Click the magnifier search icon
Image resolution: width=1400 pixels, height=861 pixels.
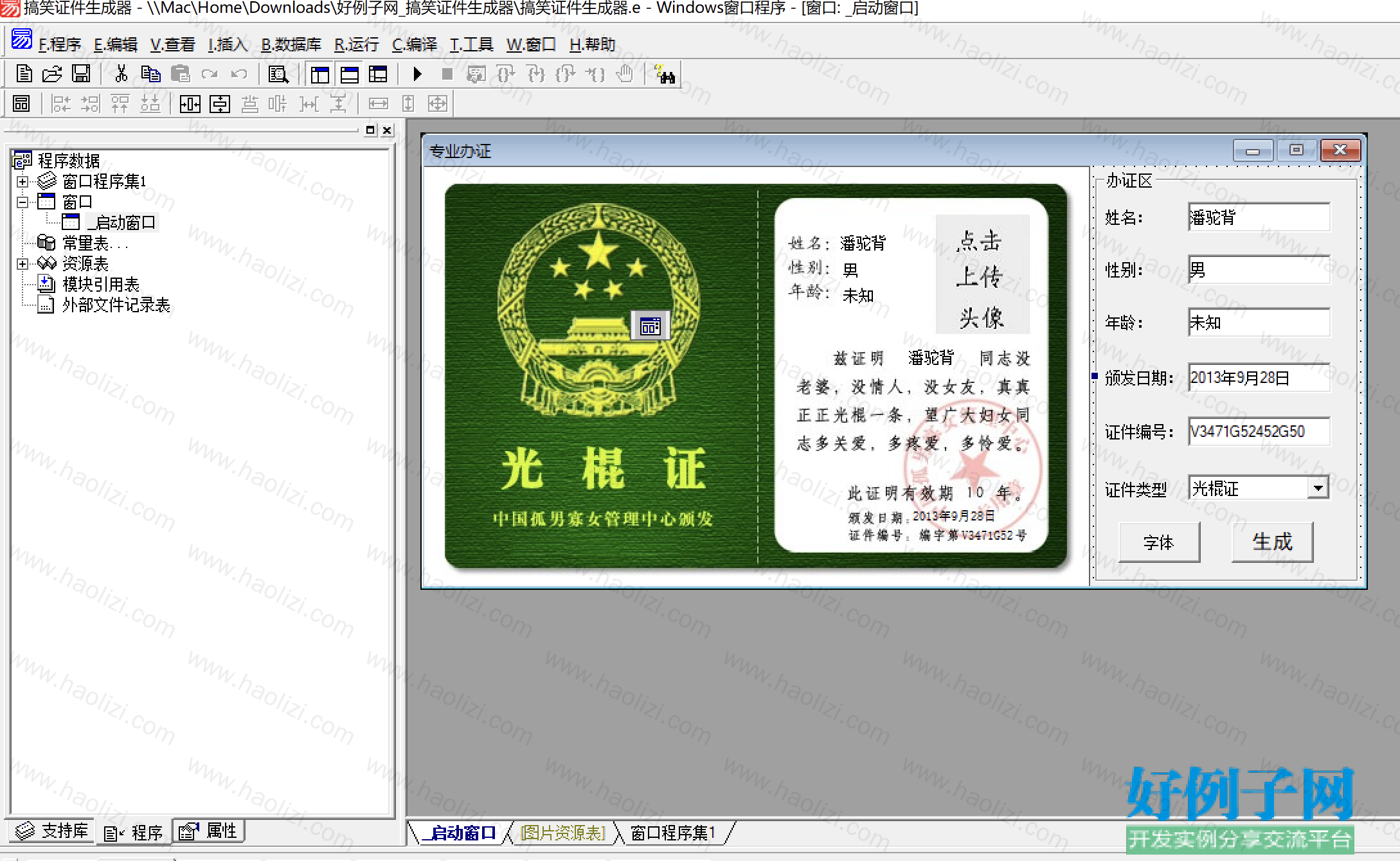coord(278,75)
